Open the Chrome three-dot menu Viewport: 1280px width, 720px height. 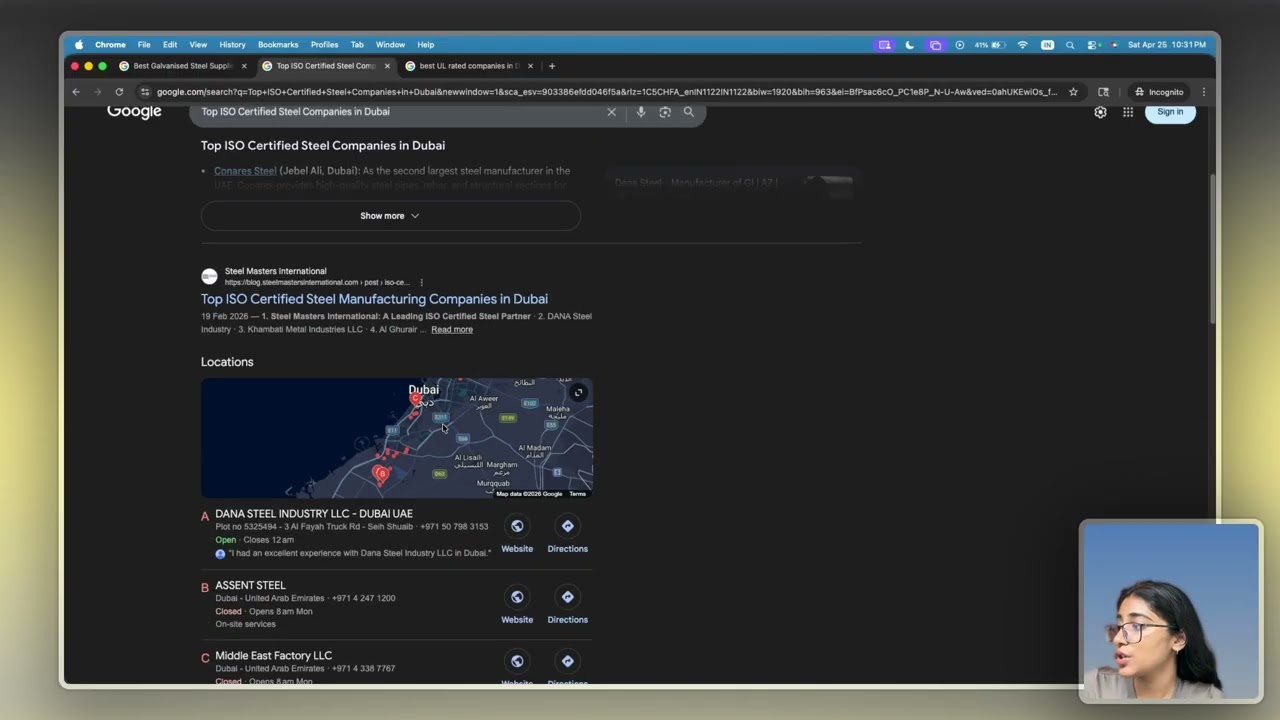tap(1203, 92)
